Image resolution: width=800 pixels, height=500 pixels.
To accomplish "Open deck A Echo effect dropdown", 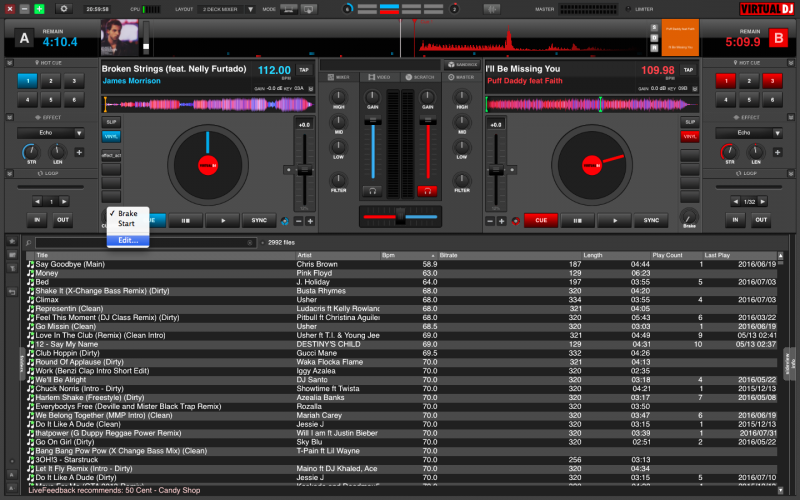I will pos(79,133).
